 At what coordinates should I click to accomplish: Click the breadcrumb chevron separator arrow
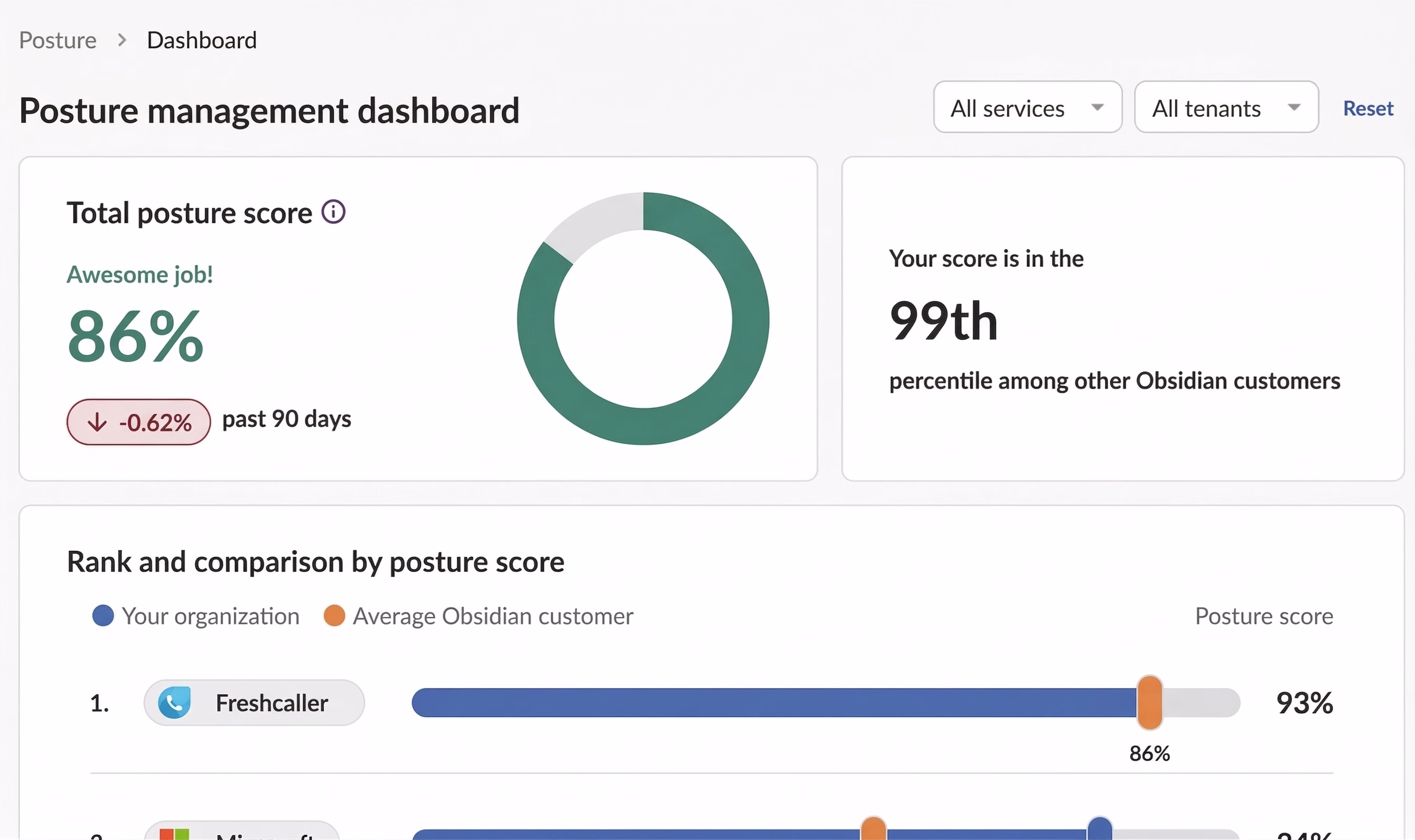[122, 40]
